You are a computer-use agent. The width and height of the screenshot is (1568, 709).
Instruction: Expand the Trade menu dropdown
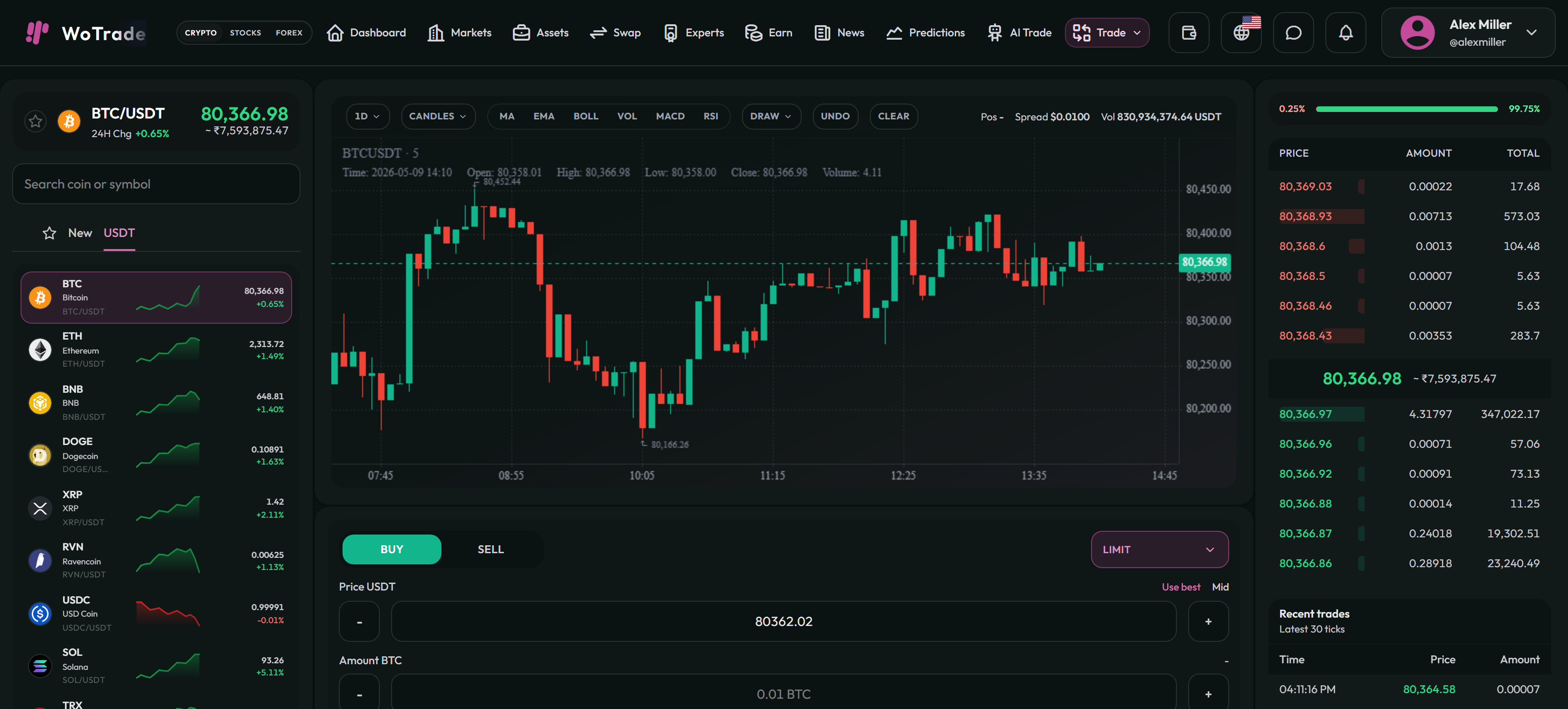click(x=1106, y=33)
